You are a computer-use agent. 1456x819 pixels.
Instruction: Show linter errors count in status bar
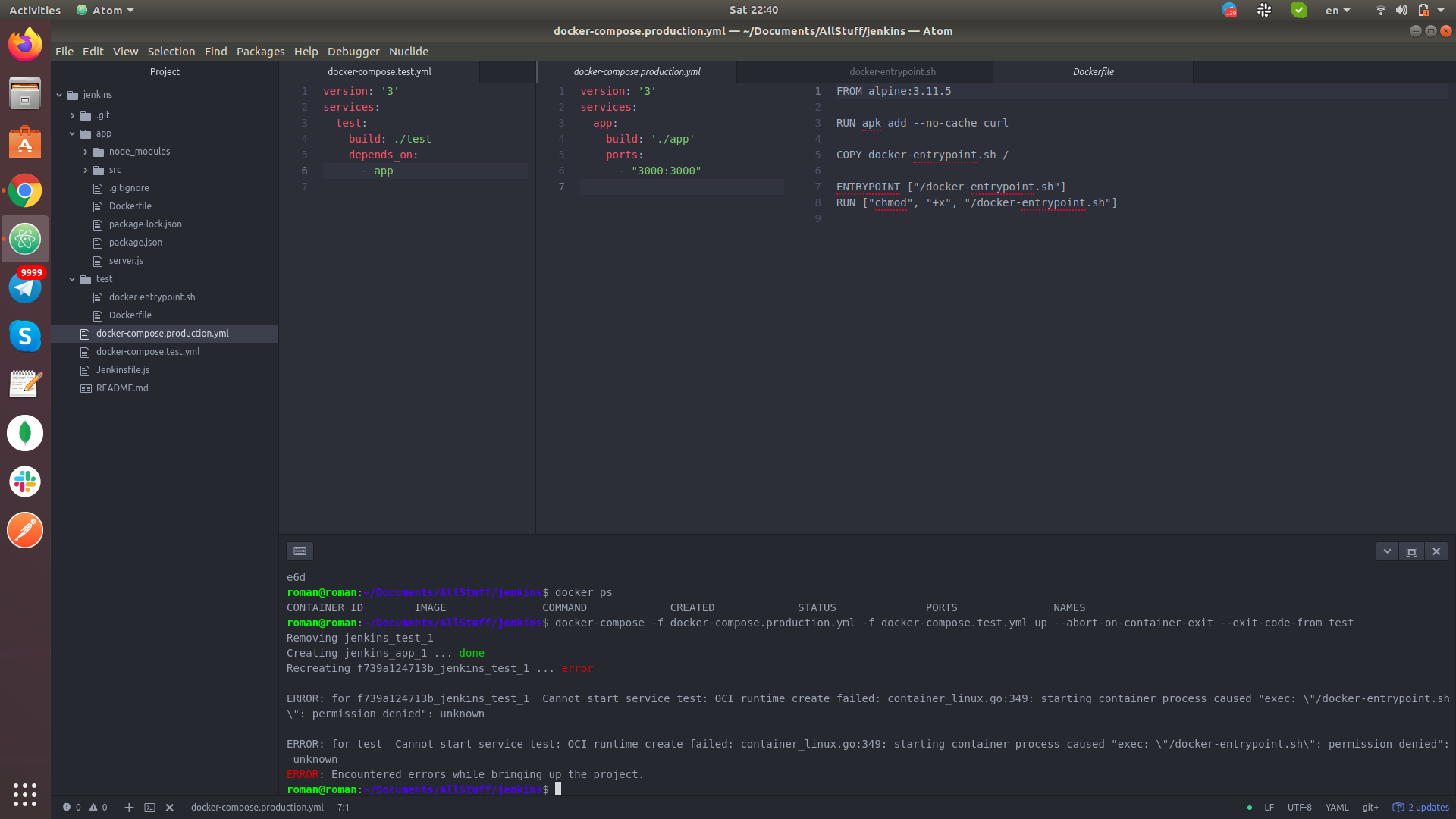72,808
